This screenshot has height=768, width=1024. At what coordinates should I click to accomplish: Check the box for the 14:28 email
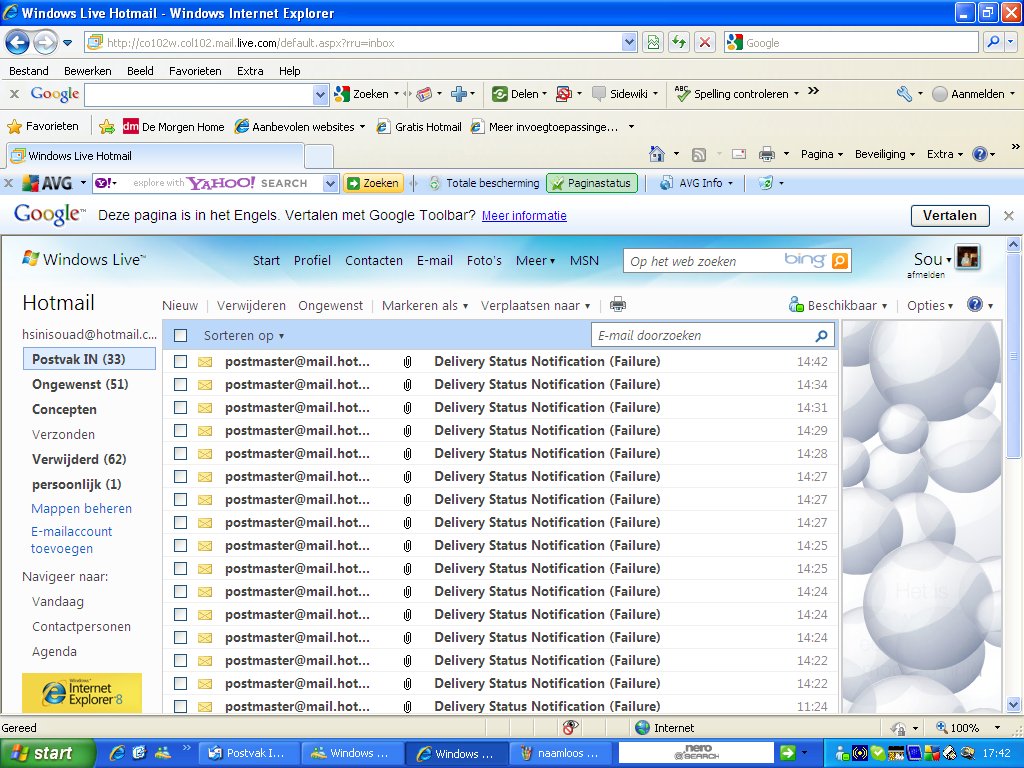coord(181,453)
